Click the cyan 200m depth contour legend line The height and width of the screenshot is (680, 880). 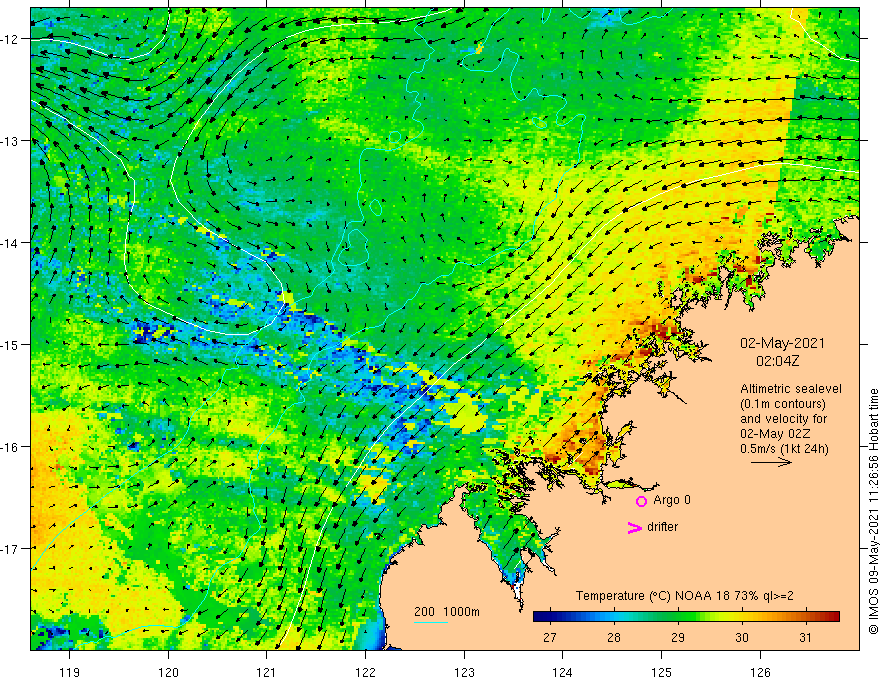click(430, 622)
